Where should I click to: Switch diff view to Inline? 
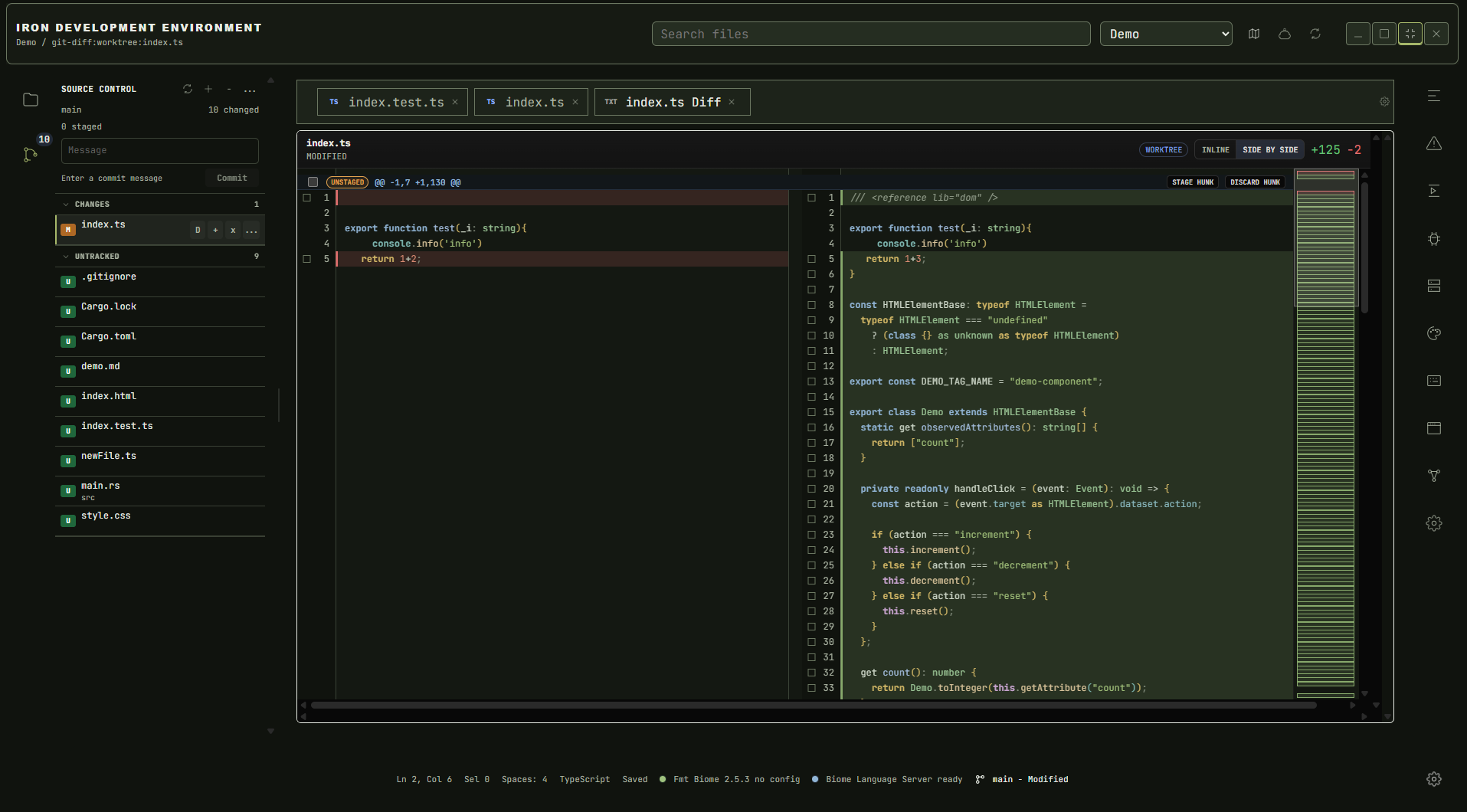[x=1216, y=150]
